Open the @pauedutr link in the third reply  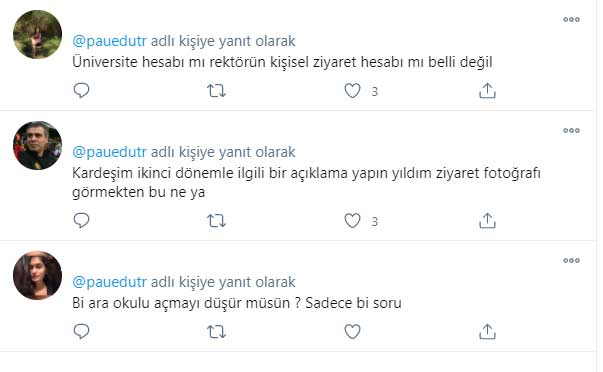coord(110,282)
